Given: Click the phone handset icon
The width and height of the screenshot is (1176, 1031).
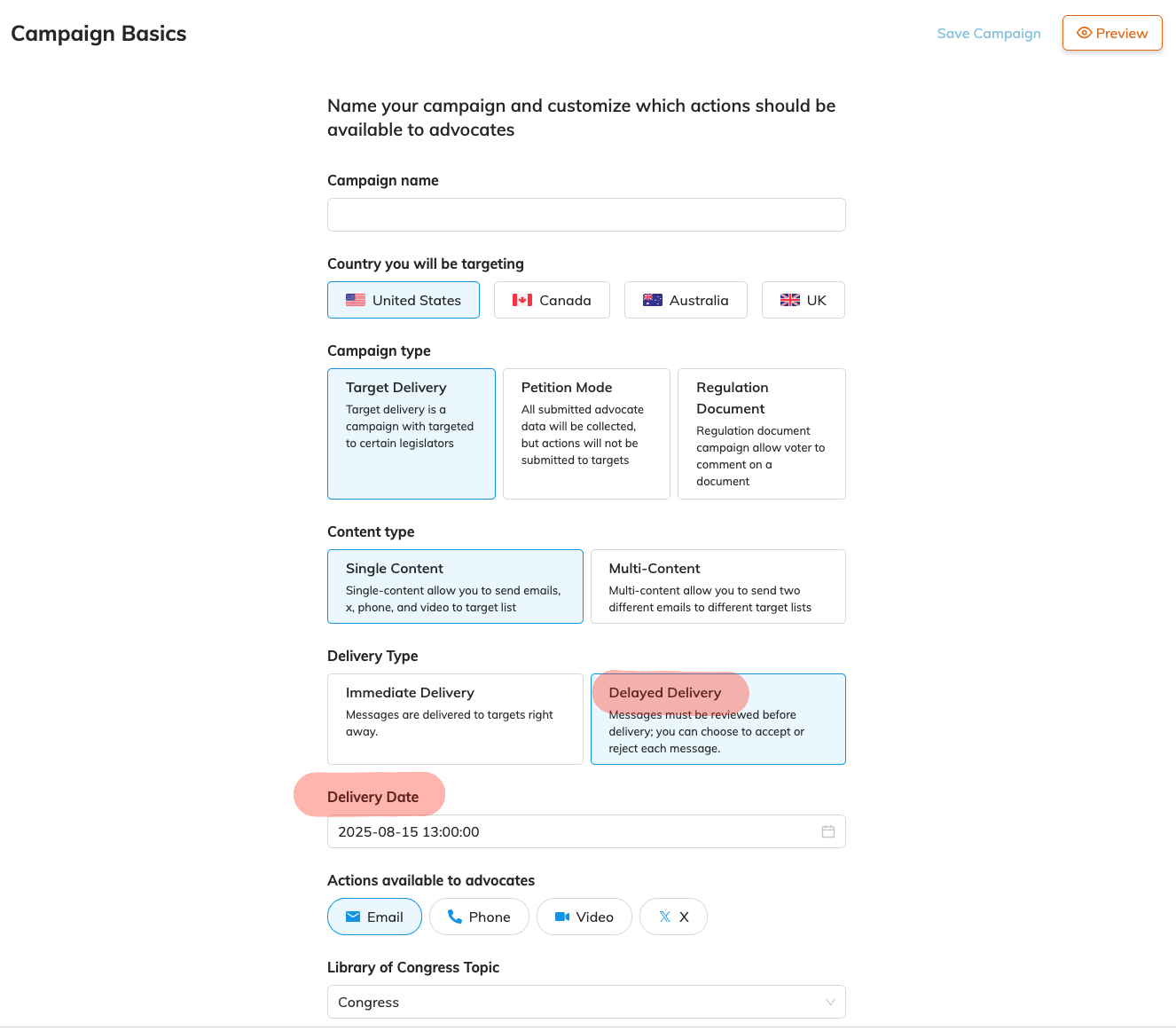Looking at the screenshot, I should pyautogui.click(x=454, y=917).
